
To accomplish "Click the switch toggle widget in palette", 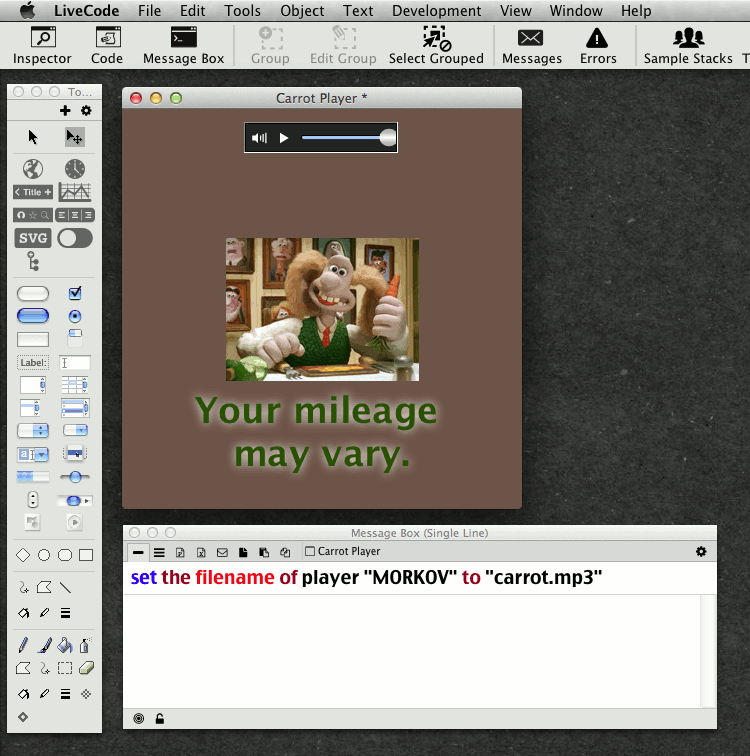I will 75,238.
